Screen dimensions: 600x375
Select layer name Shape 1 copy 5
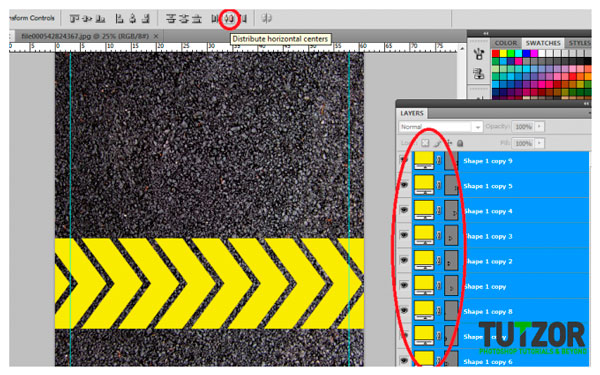[488, 186]
